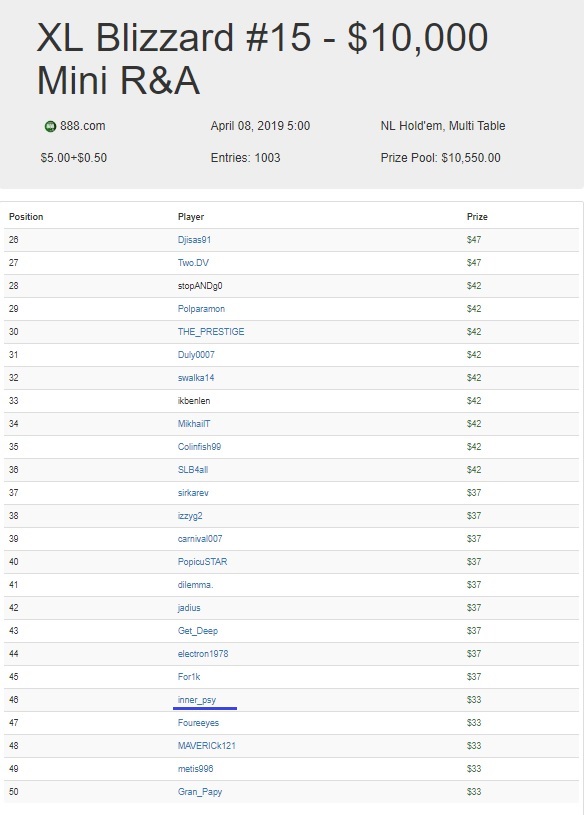Open the 888.com site label
This screenshot has width=587, height=815.
(x=83, y=126)
